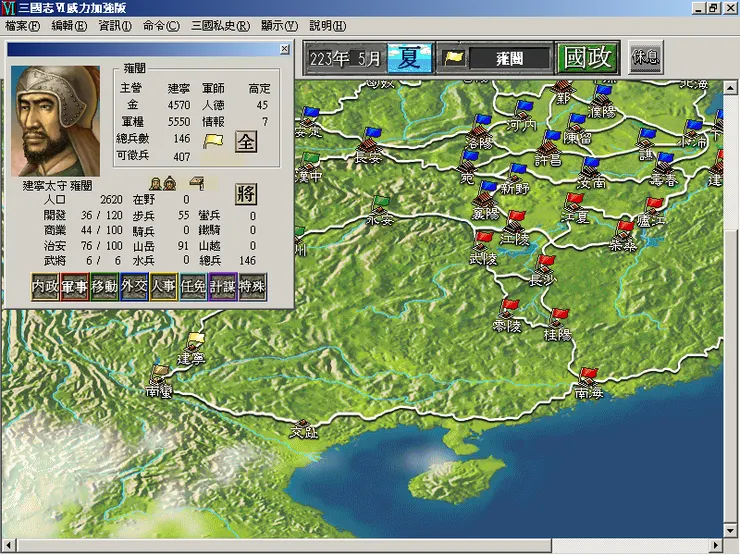The image size is (740, 555).
Task: Click the 休息 rest button
Action: point(646,57)
